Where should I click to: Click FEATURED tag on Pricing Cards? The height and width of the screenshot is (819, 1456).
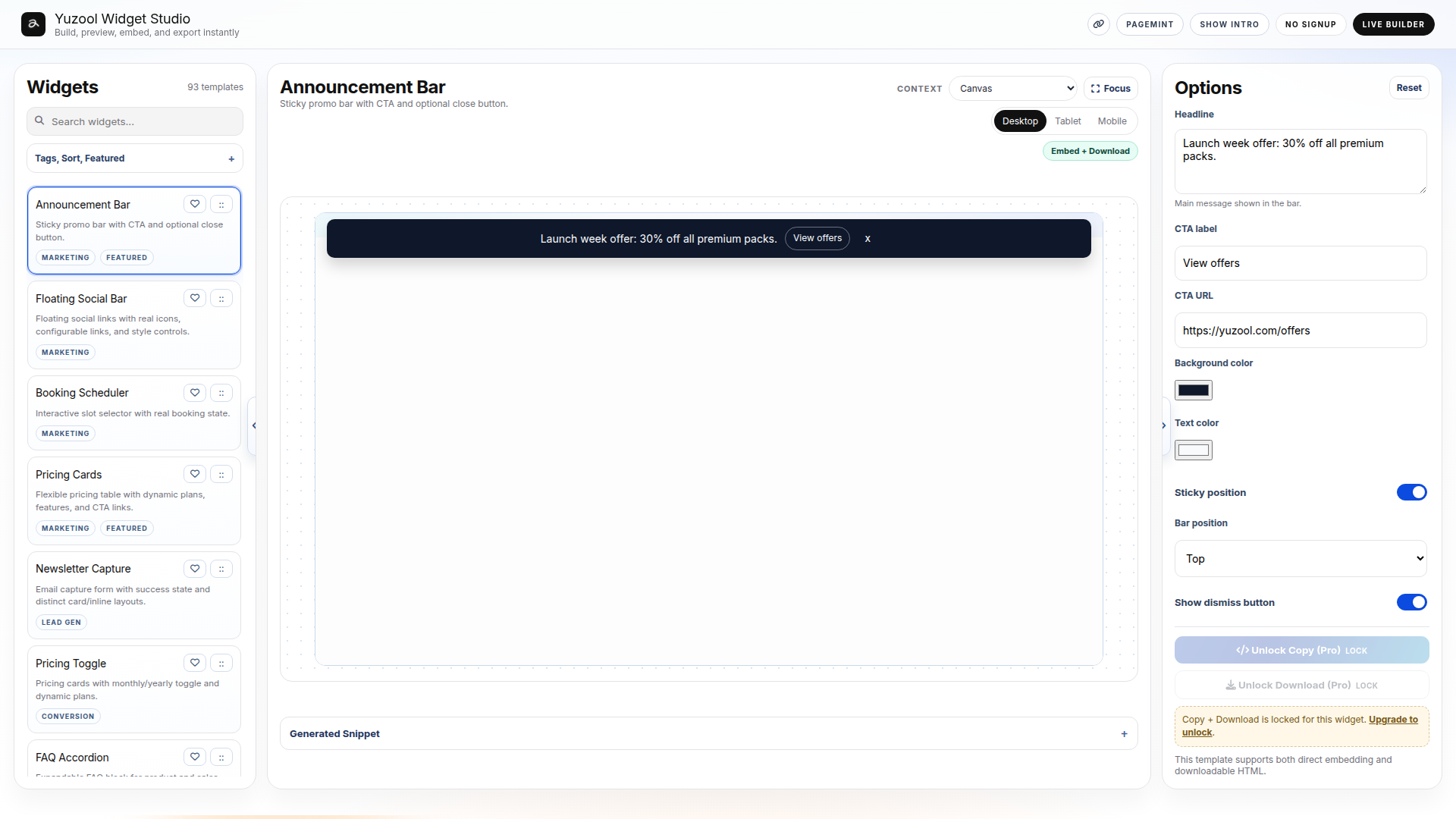[x=127, y=528]
